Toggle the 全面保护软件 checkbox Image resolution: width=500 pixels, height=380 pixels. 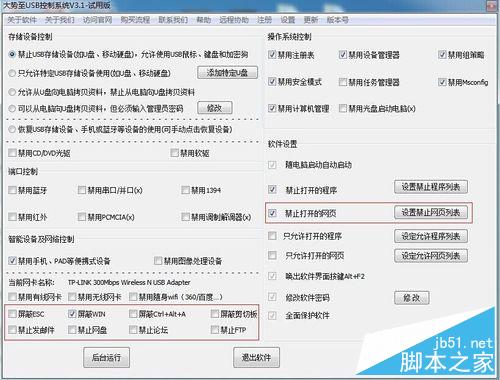272,315
